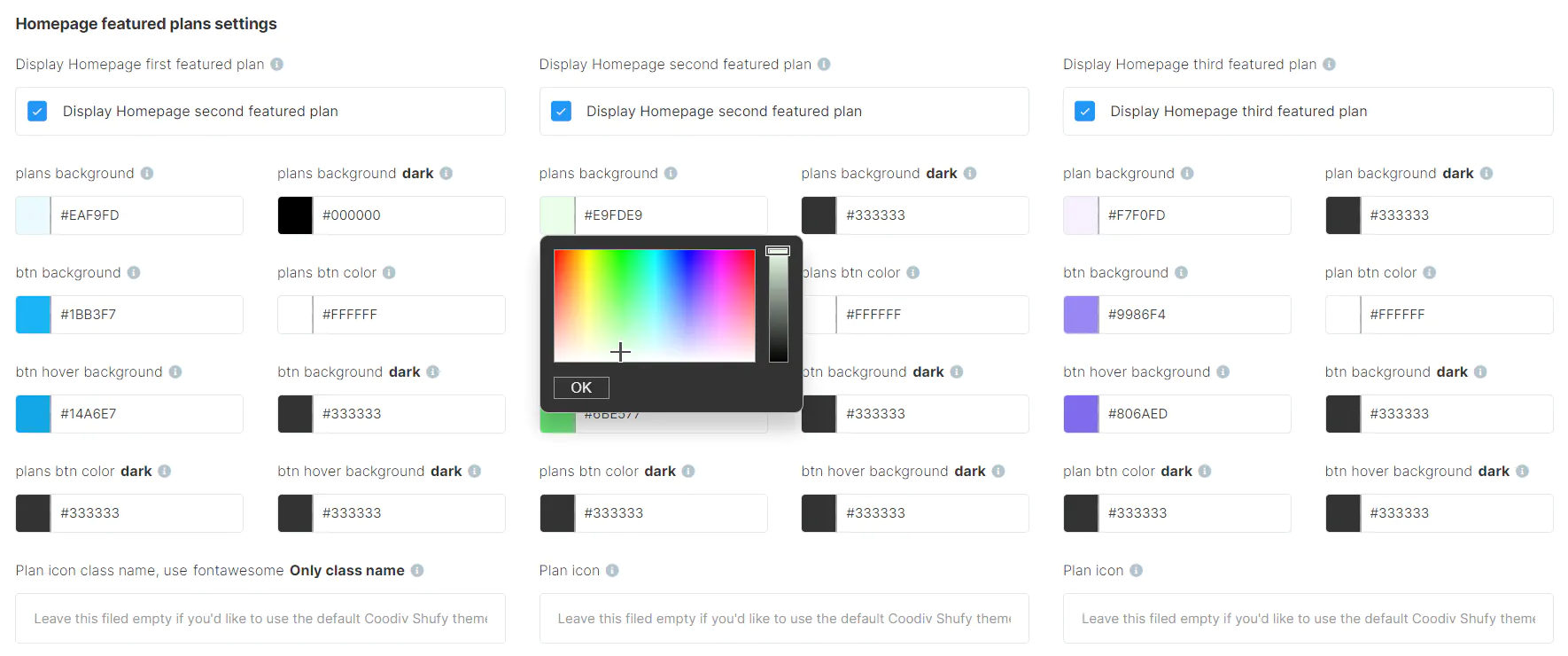Click info icon beside Display Homepage second featured plan heading
This screenshot has width=1568, height=656.
824,65
